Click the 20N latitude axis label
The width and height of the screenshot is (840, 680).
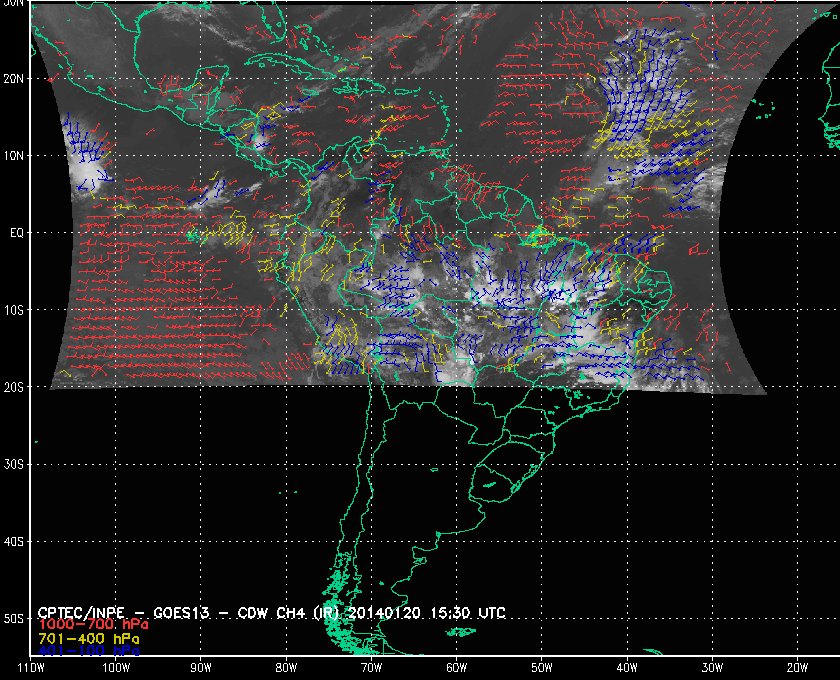click(x=14, y=79)
